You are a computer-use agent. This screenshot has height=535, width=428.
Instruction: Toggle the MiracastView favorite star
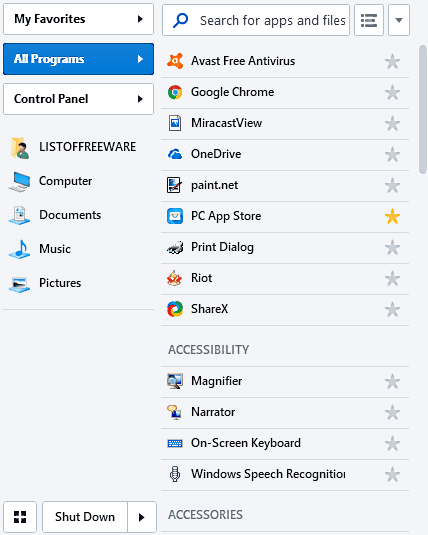(x=393, y=124)
